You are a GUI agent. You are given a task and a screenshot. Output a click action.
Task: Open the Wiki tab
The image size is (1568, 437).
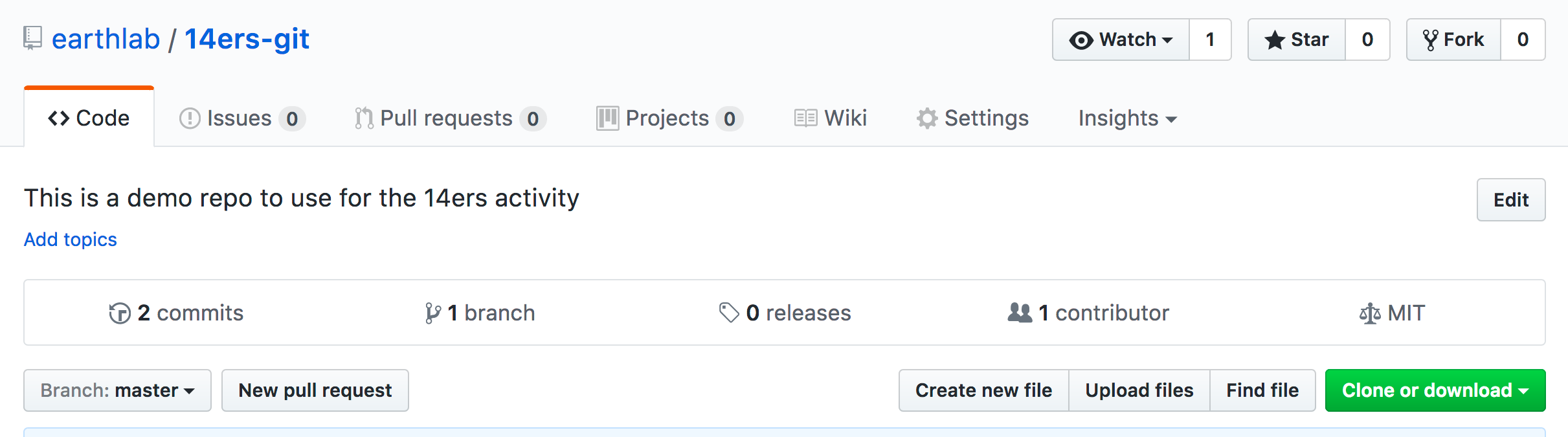click(831, 118)
